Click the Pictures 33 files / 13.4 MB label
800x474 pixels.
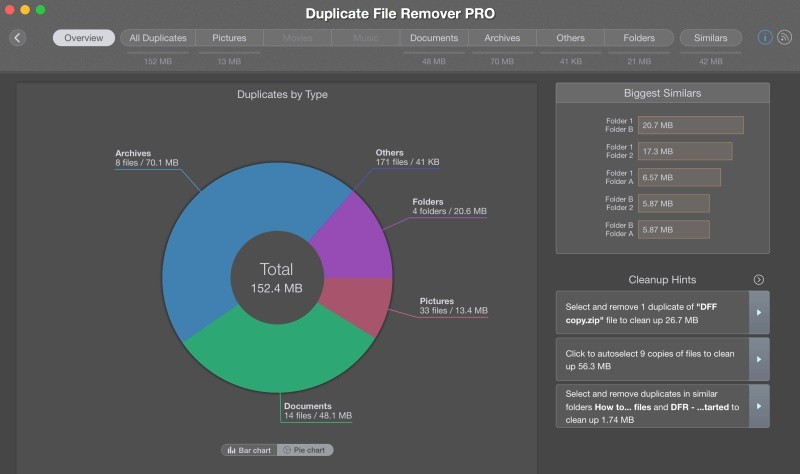(454, 306)
